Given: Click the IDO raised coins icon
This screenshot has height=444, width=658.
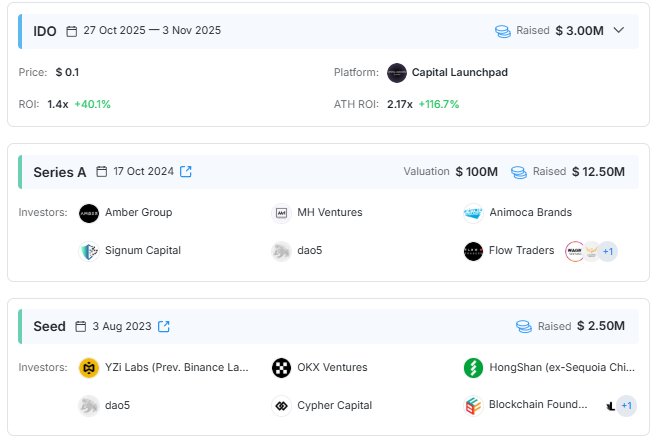Looking at the screenshot, I should (503, 31).
